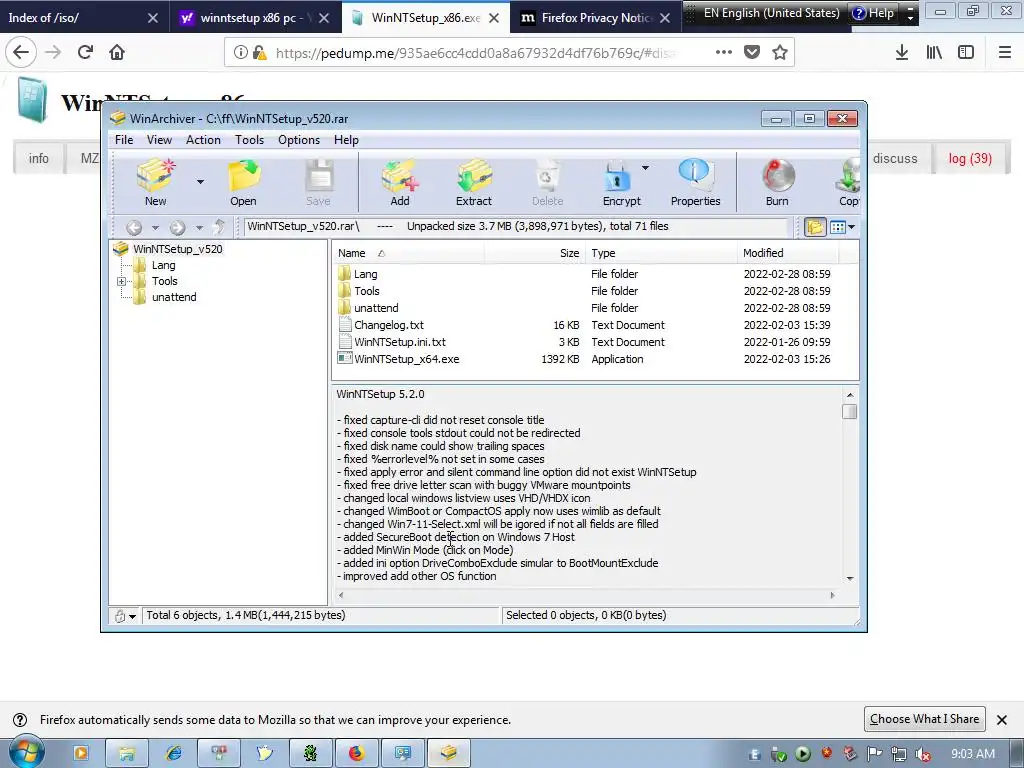Toggle the Firefox sidebar icon
Viewport: 1024px width, 768px height.
point(966,52)
